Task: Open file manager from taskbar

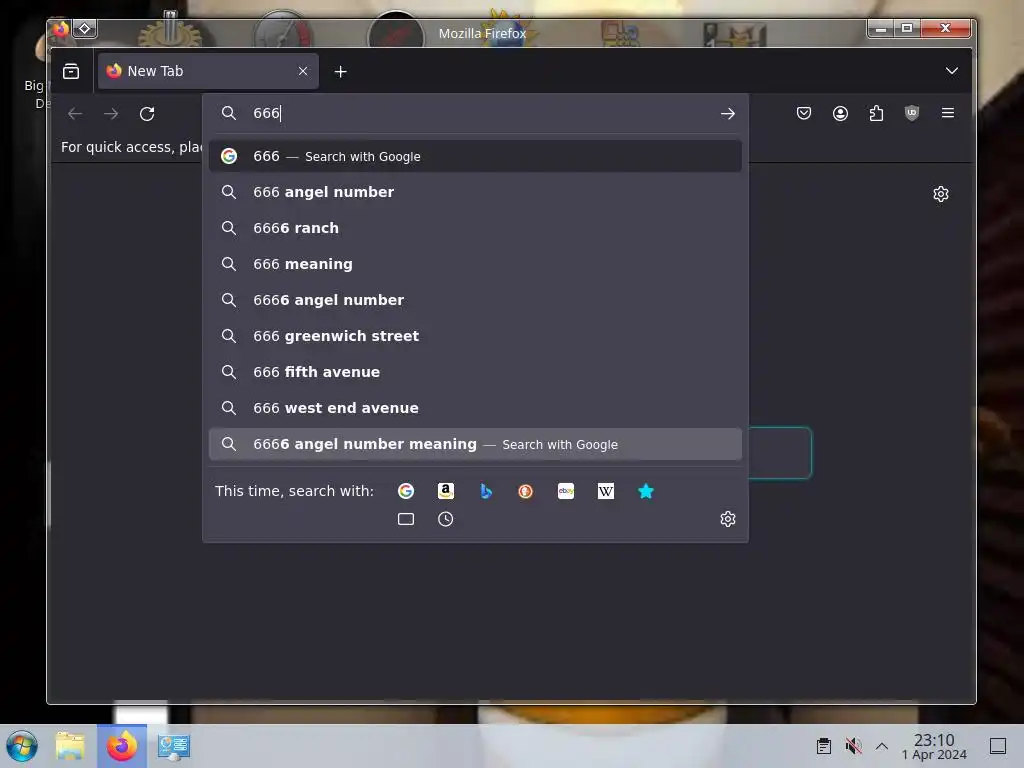Action: [x=70, y=746]
